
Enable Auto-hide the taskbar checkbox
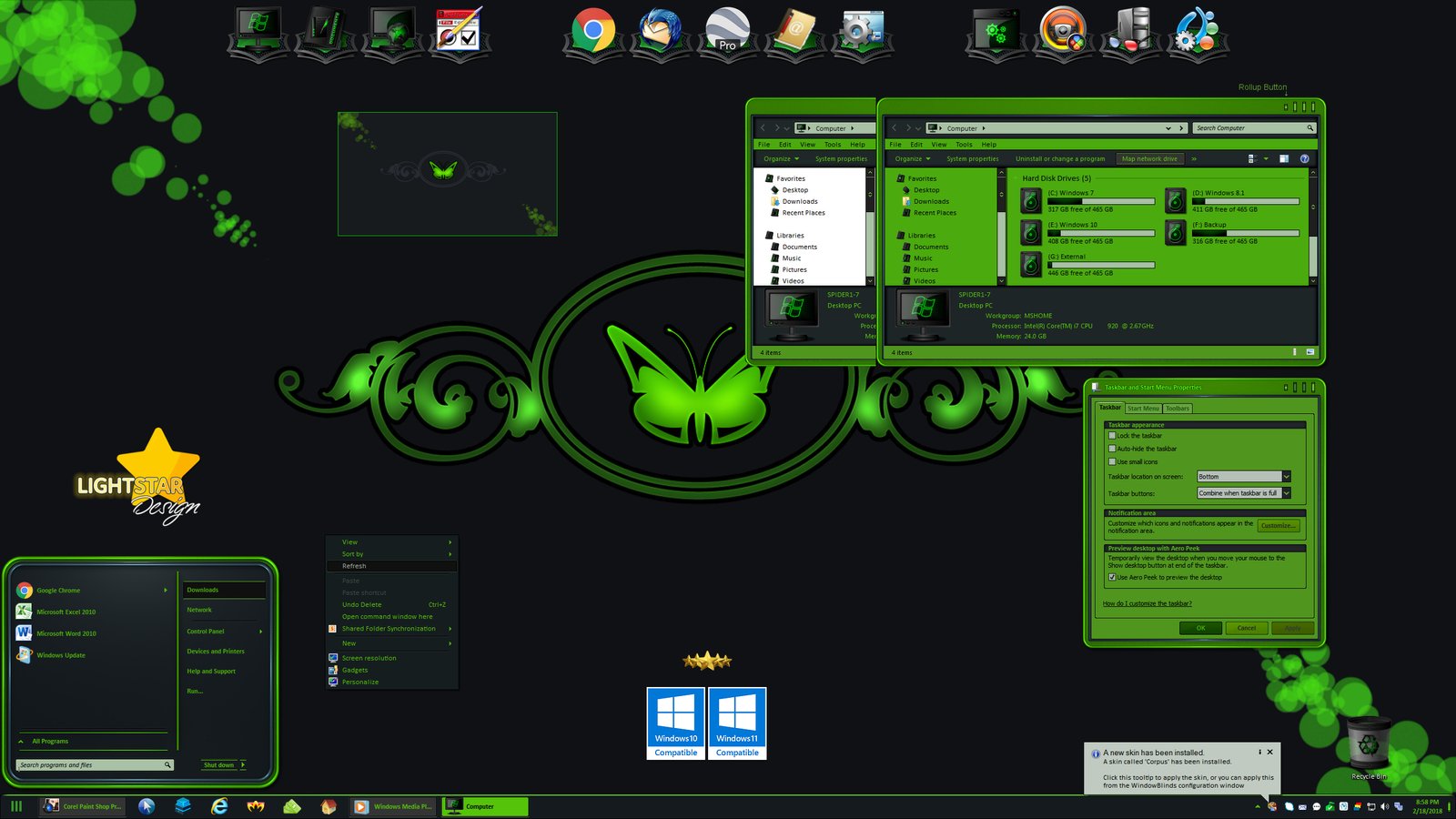1112,449
